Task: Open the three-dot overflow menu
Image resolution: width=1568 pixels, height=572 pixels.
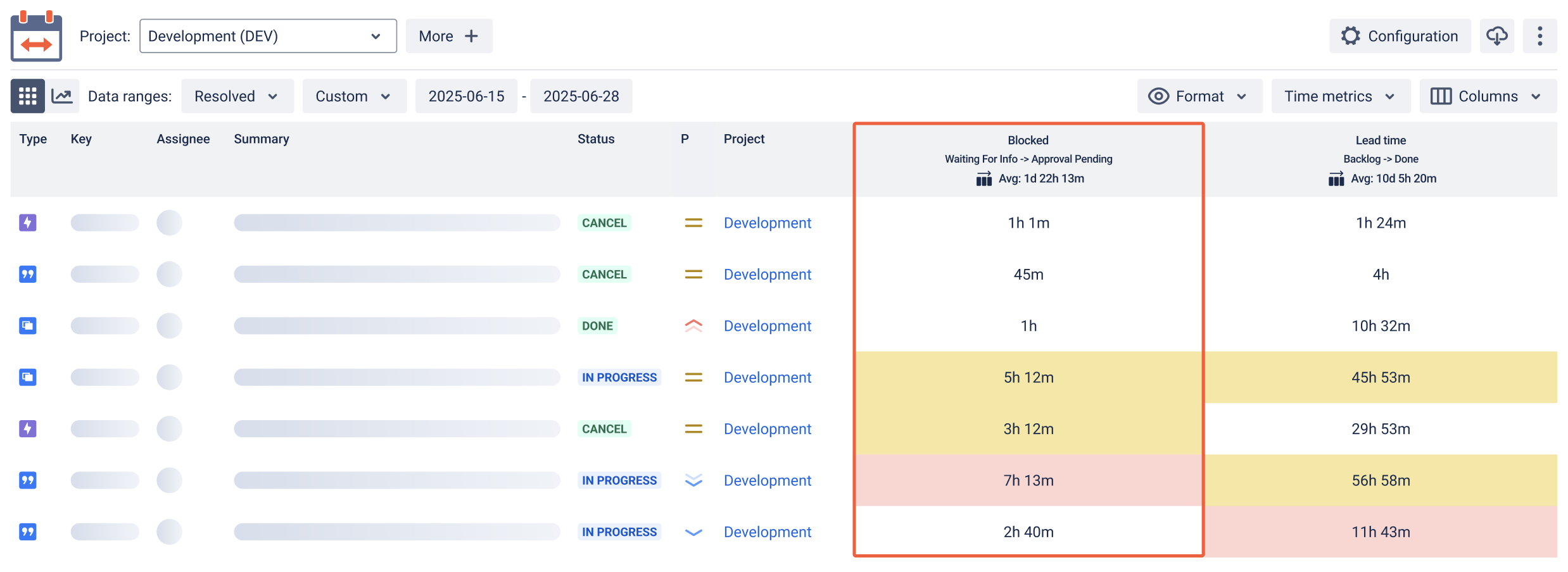Action: 1540,36
